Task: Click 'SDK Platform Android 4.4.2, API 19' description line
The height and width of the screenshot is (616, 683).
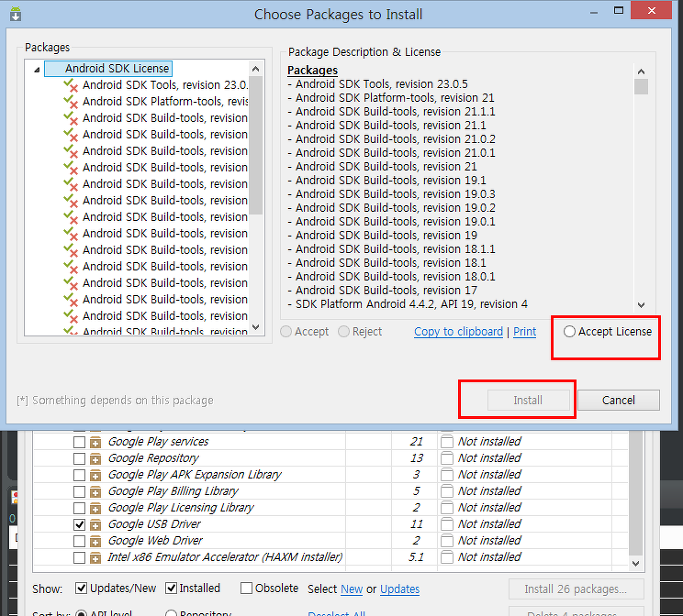Action: pos(407,304)
